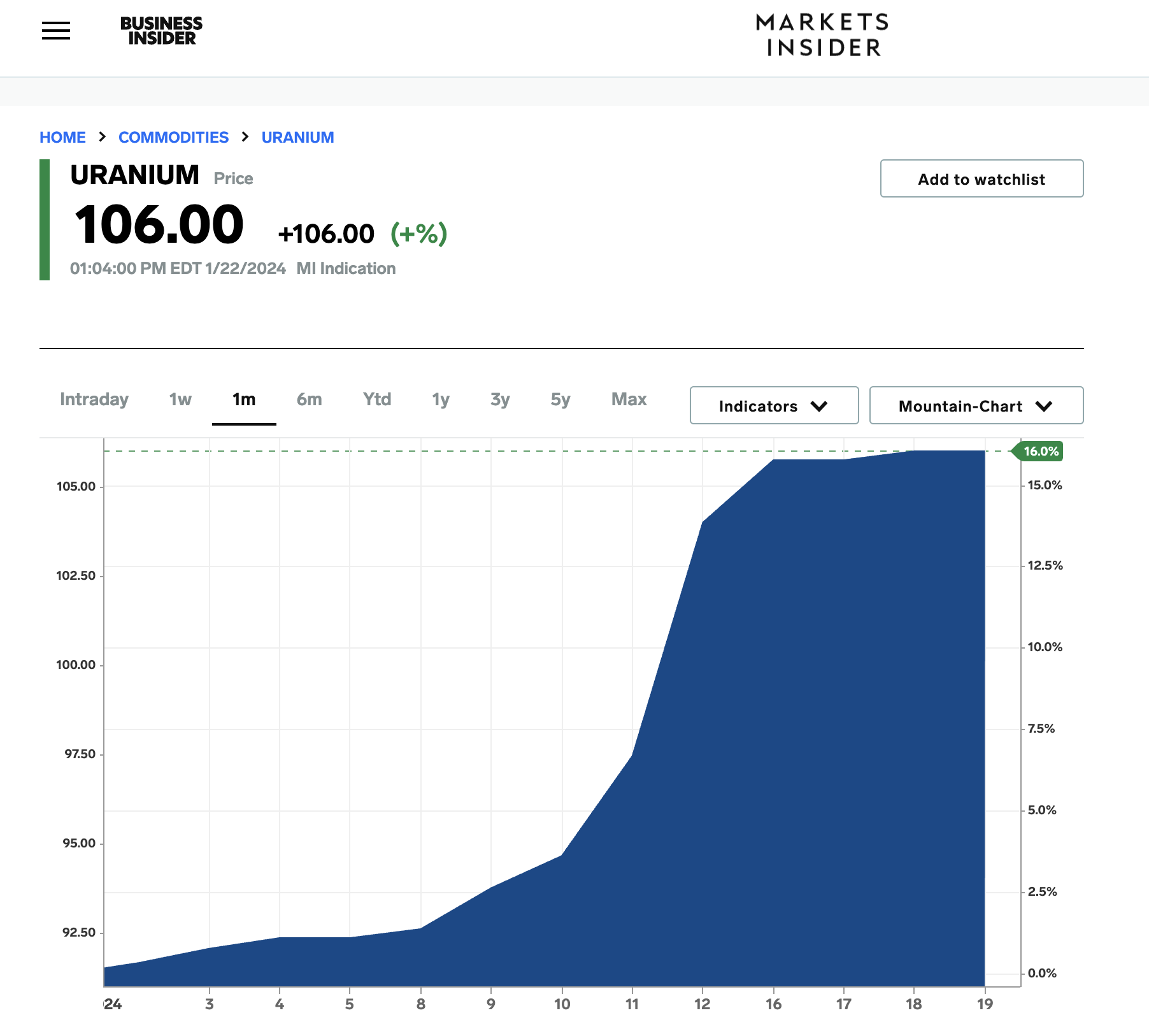Add uranium to watchlist
The height and width of the screenshot is (1036, 1149).
coord(981,178)
